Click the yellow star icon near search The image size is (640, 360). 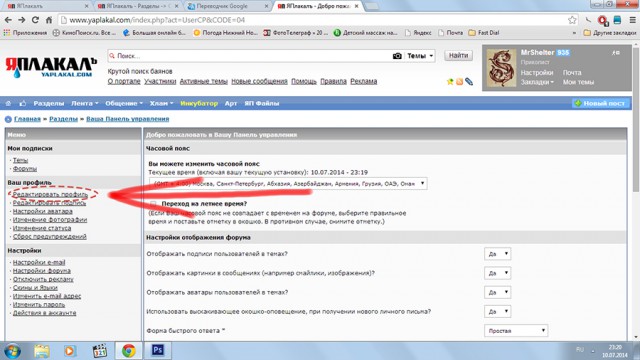click(x=450, y=82)
